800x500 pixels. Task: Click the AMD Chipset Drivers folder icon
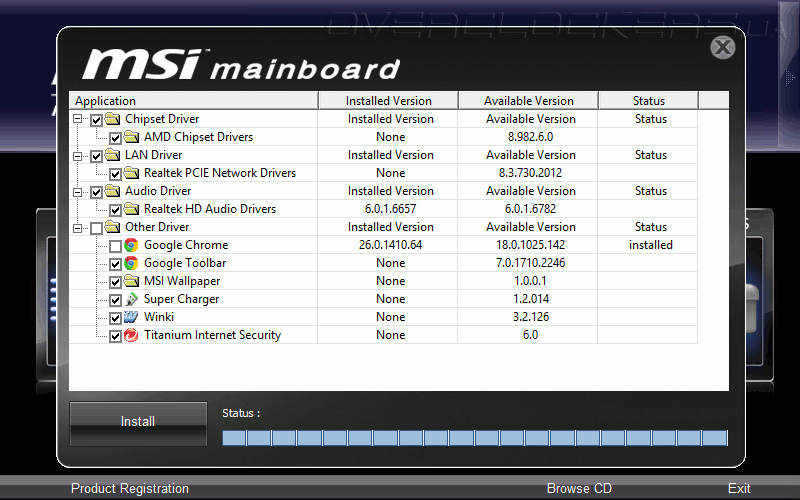[x=131, y=137]
